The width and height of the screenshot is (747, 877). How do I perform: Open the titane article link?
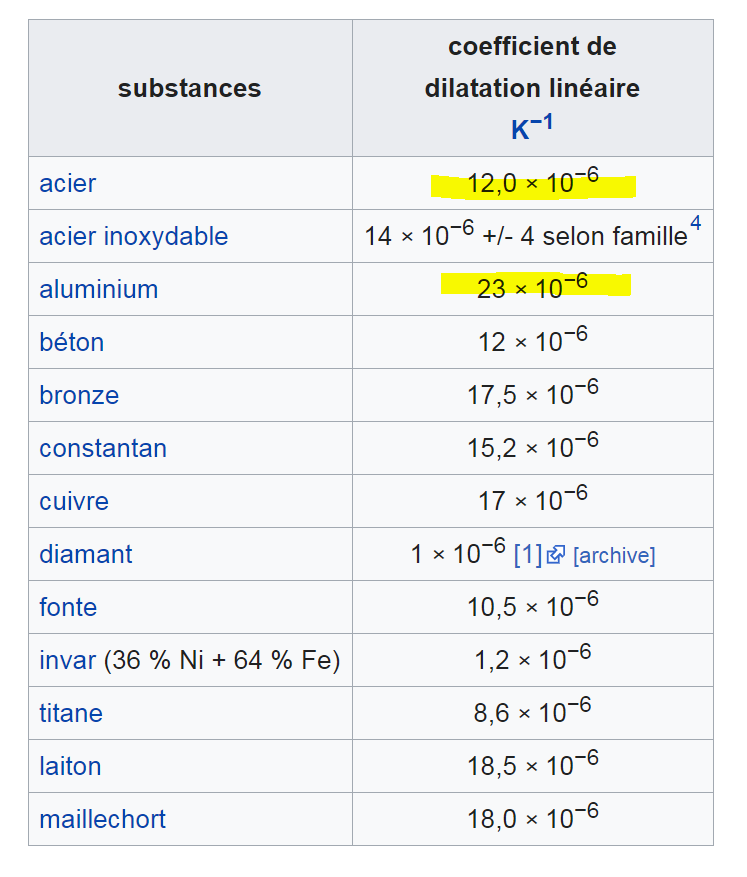pos(70,714)
